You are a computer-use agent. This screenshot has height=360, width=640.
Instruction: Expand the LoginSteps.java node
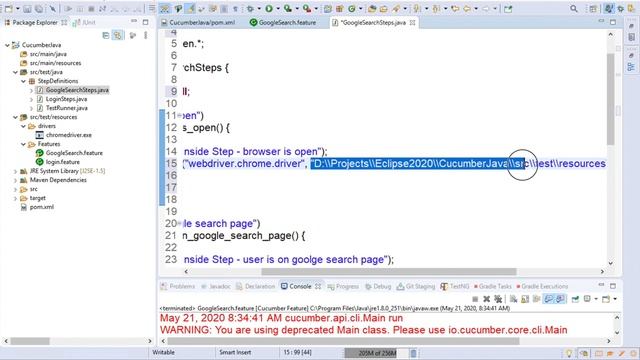(31, 99)
